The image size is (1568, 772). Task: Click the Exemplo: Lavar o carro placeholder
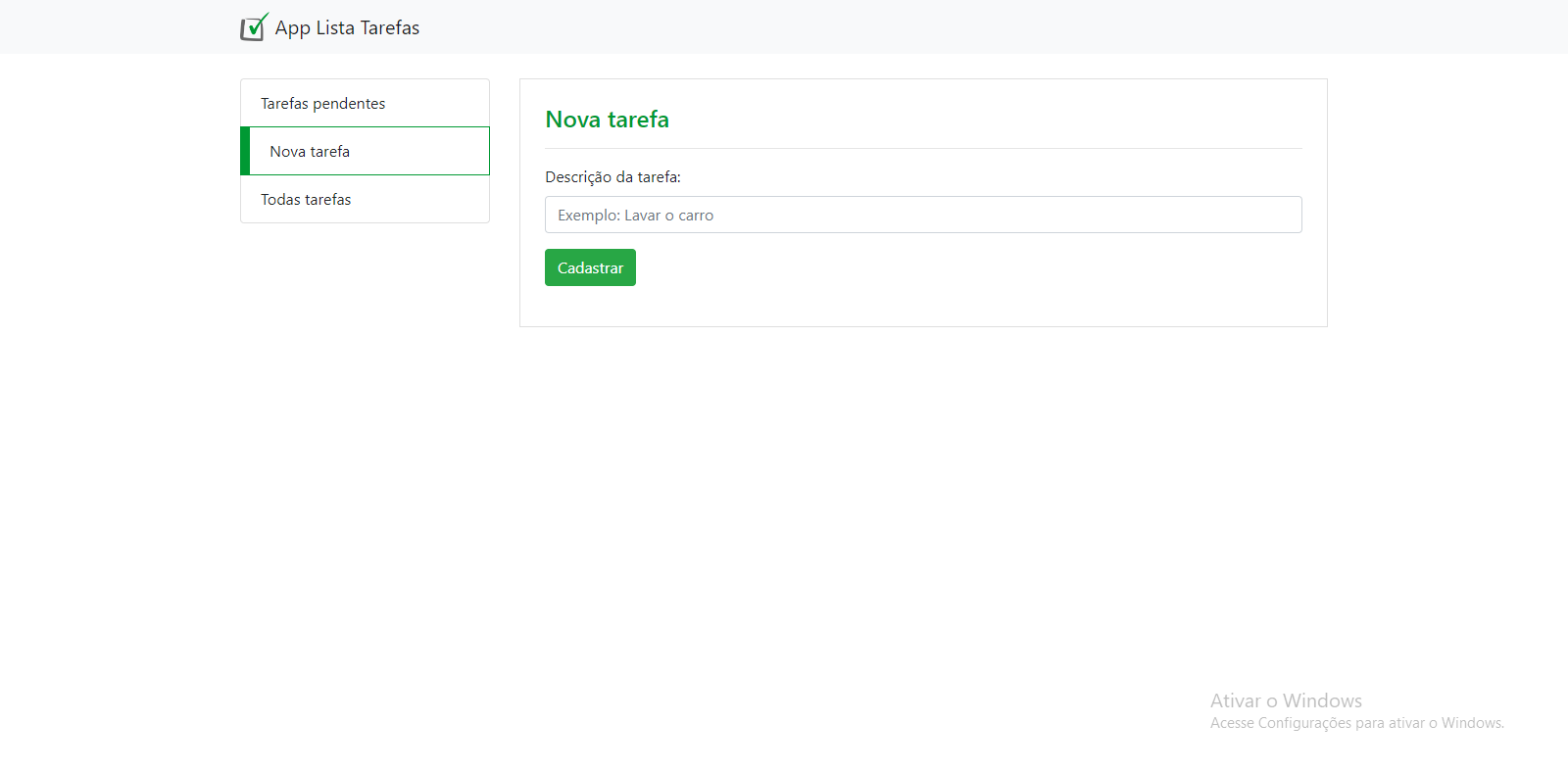[635, 216]
